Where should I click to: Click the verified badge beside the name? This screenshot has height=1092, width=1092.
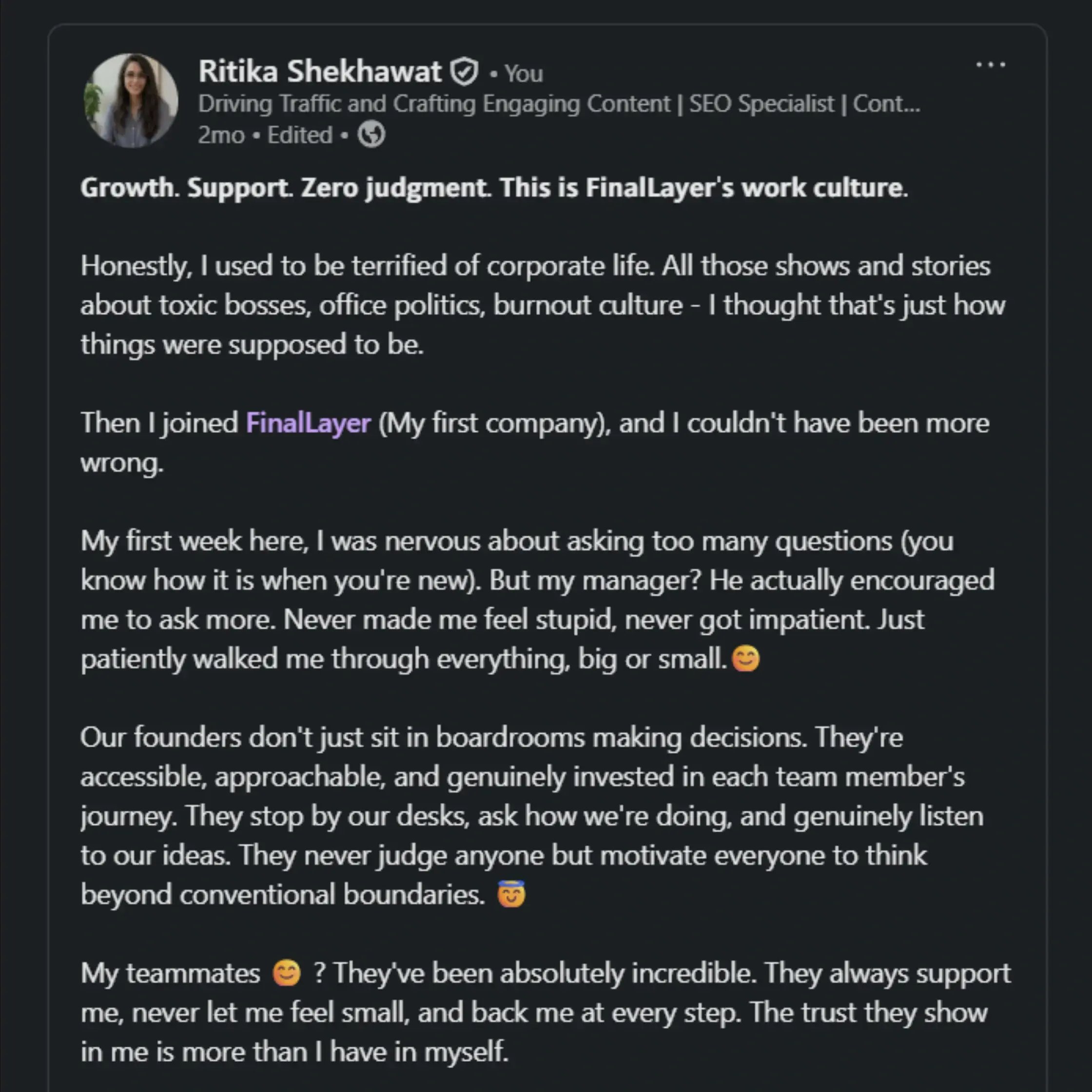[x=464, y=72]
